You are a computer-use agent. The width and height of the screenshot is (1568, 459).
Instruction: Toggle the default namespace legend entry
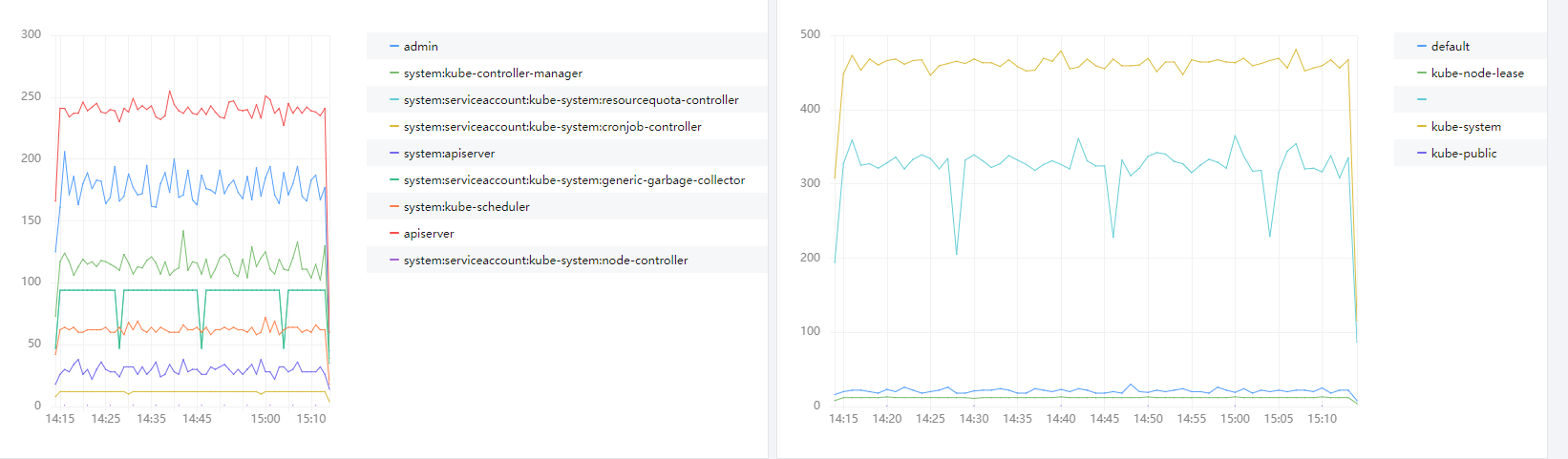pos(1450,47)
